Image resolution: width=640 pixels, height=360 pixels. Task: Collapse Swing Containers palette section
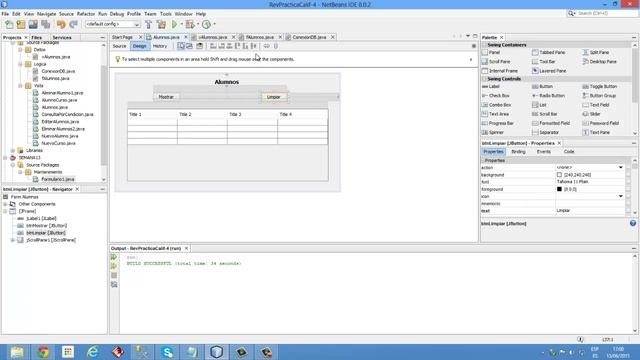tap(484, 45)
